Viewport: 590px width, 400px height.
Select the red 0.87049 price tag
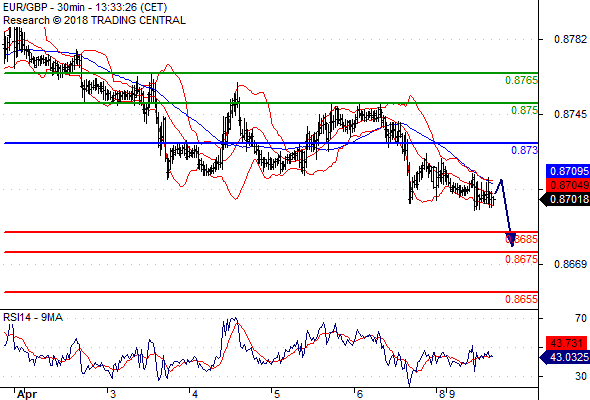click(568, 185)
